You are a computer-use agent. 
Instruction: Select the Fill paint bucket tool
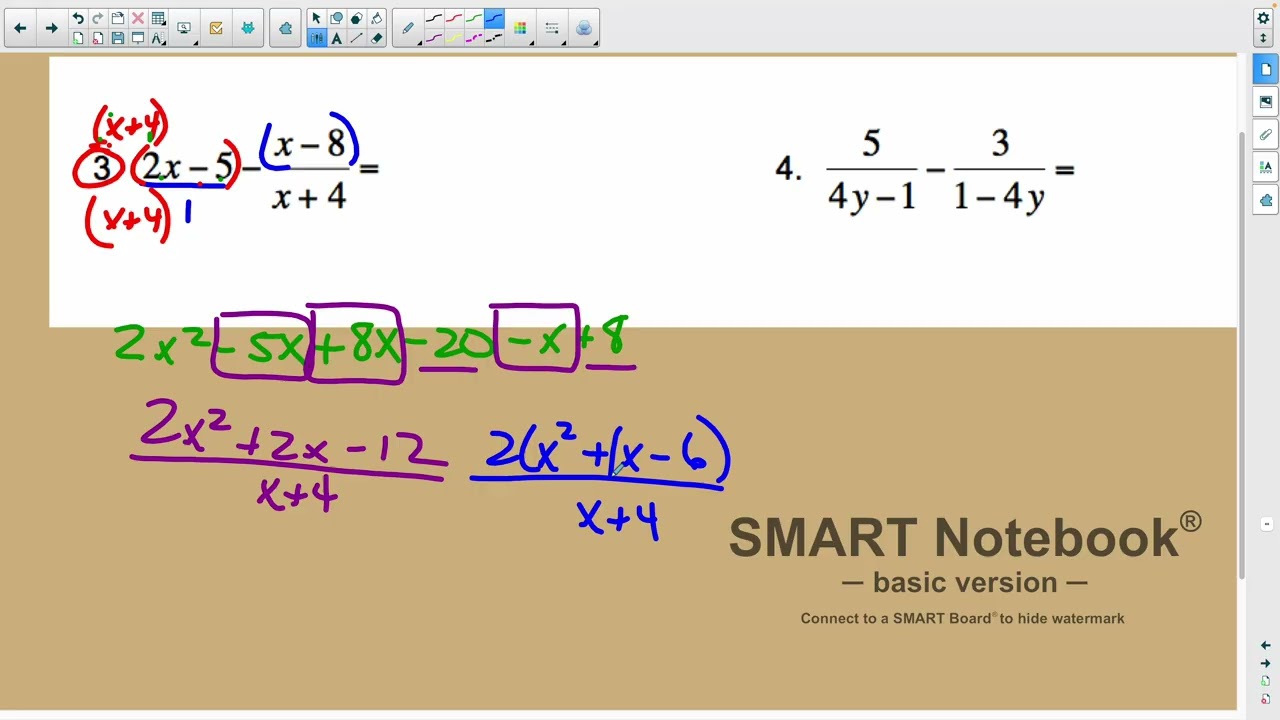click(376, 18)
